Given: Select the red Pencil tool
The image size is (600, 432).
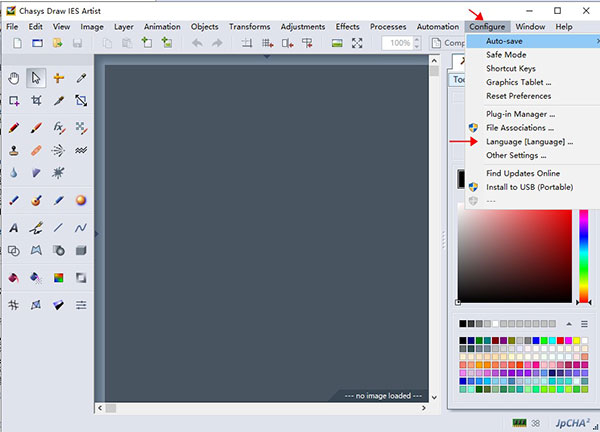Looking at the screenshot, I should pyautogui.click(x=14, y=128).
